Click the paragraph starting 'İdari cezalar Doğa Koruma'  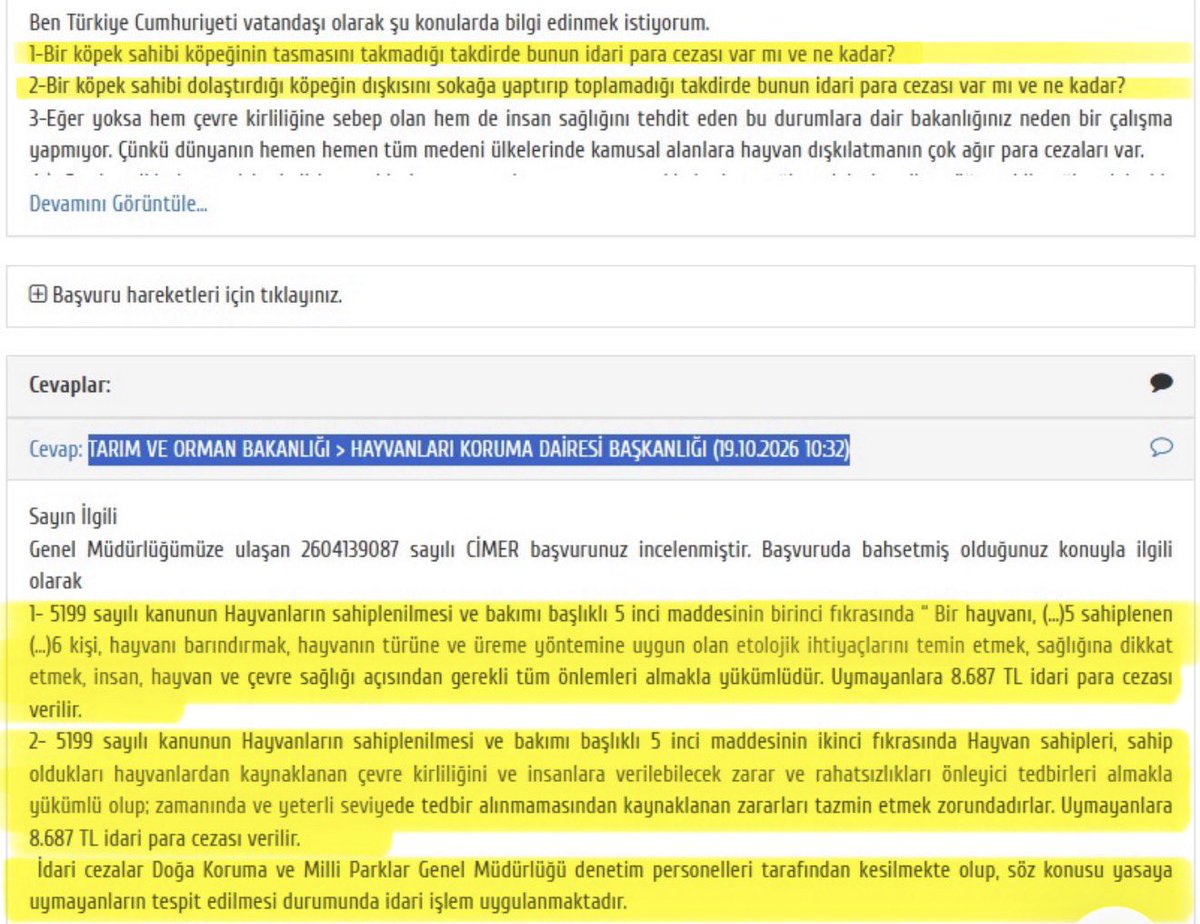[x=600, y=886]
